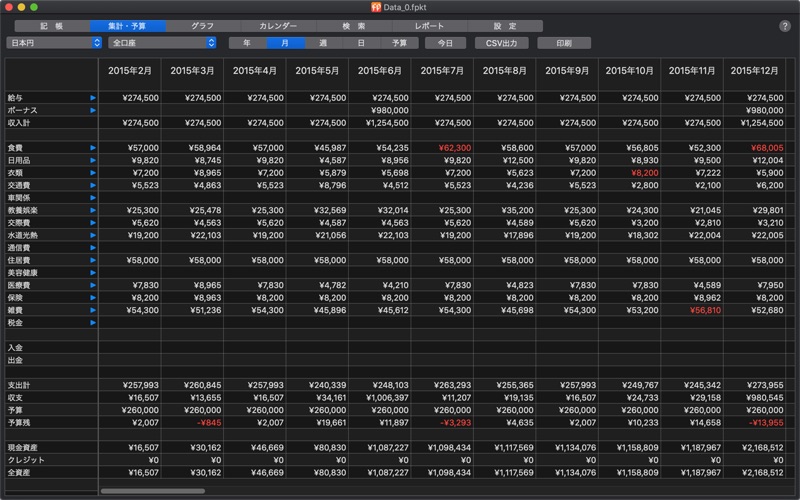Expand the 通信費 row arrow
This screenshot has width=800, height=500.
pos(93,248)
